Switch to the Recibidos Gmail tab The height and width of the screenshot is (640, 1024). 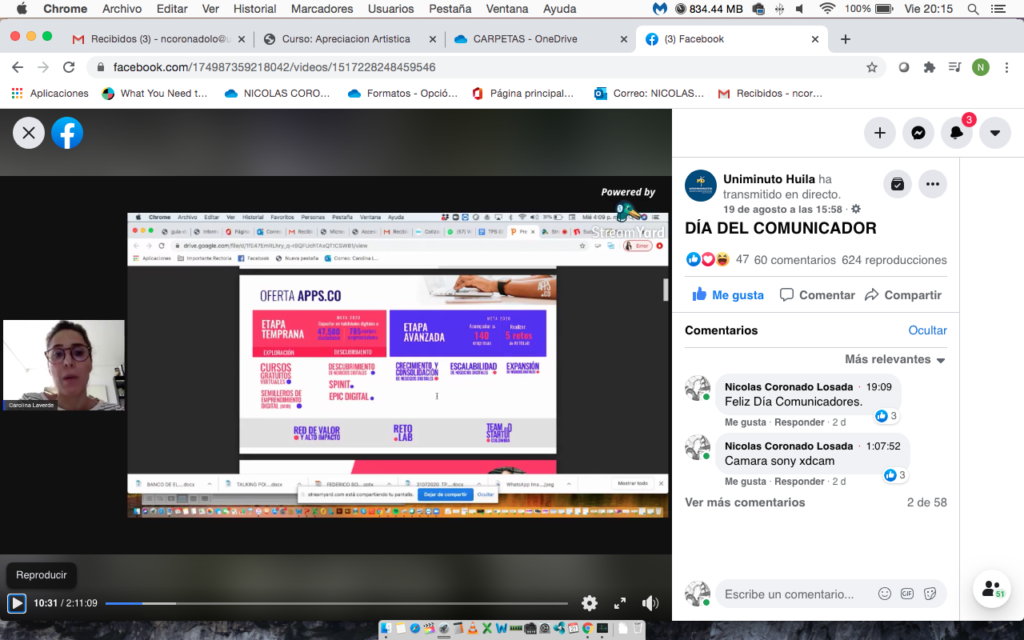tap(158, 39)
